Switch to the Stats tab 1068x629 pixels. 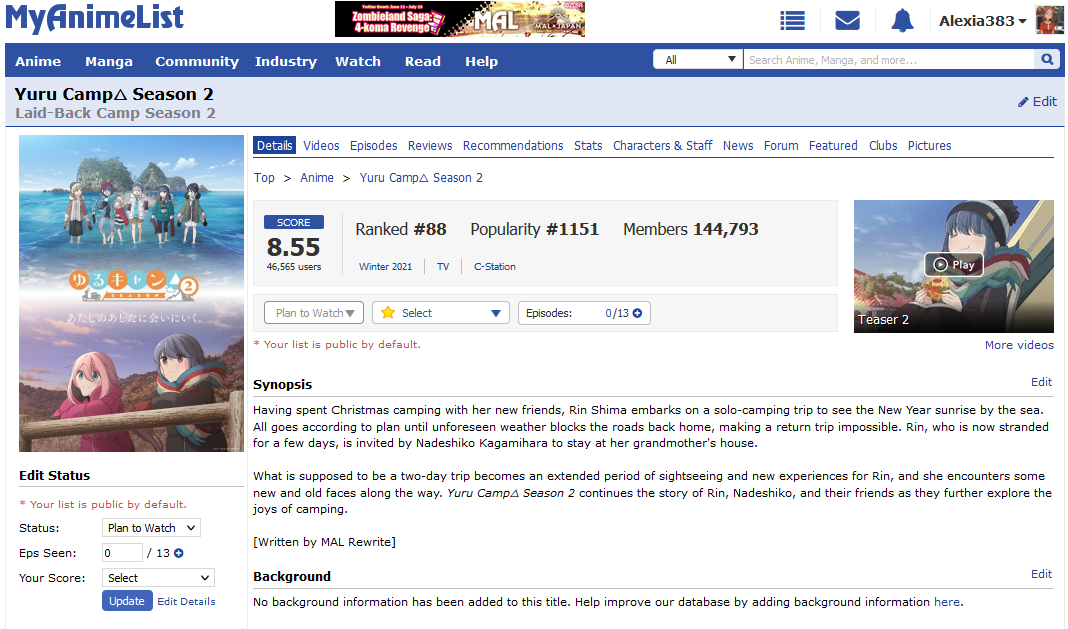(588, 145)
